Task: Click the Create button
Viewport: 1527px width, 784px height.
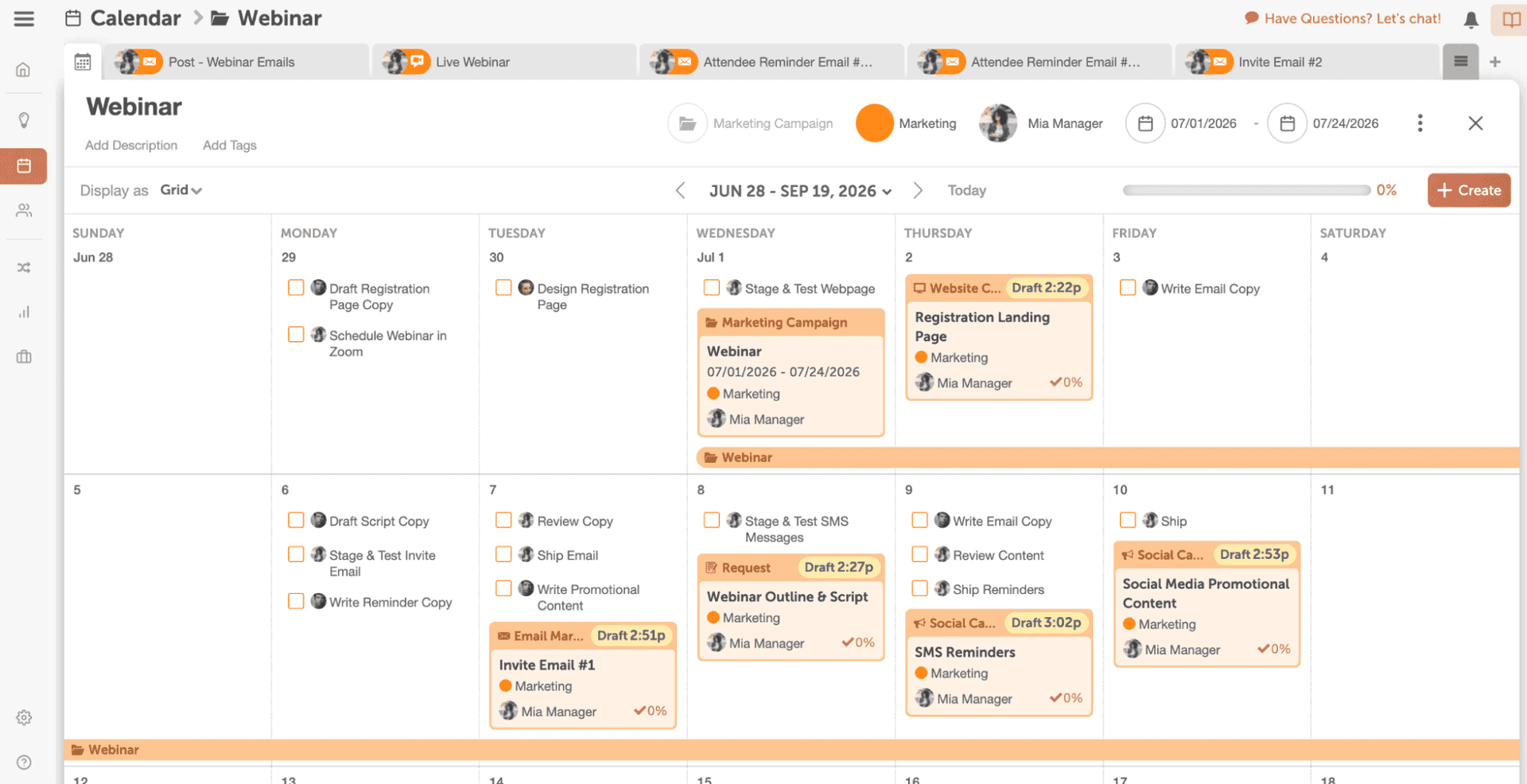Action: [1469, 190]
